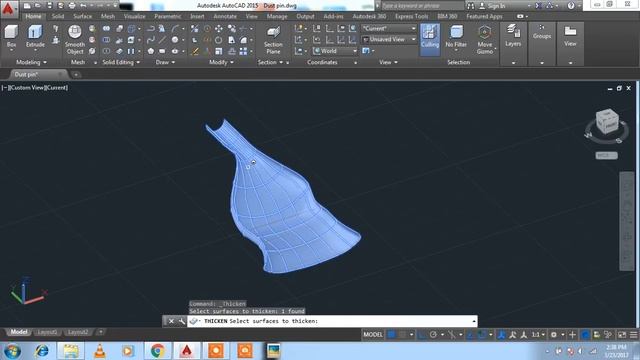Click the Array tool in Modify panel
The height and width of the screenshot is (360, 640).
[243, 51]
